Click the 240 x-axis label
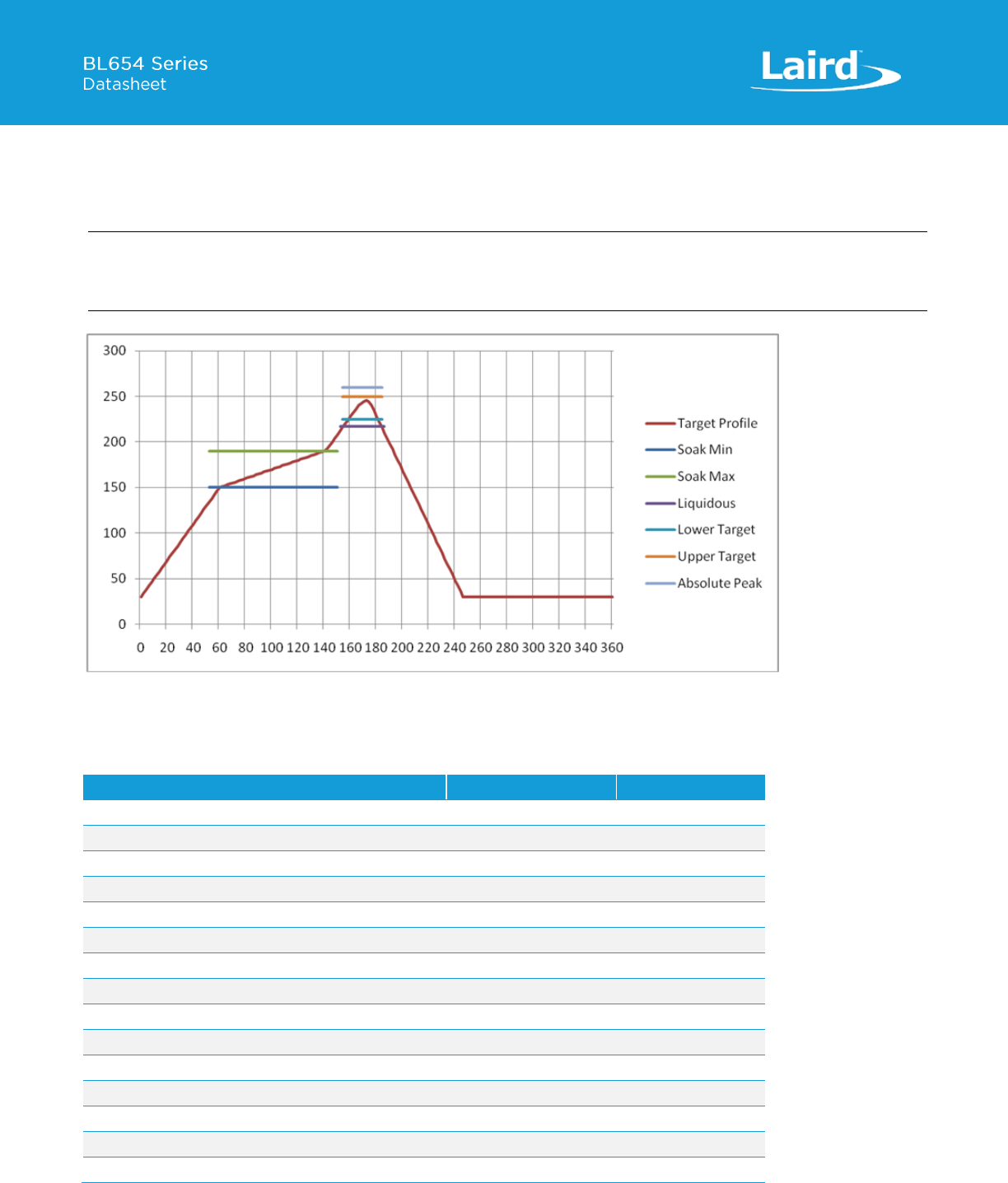The width and height of the screenshot is (1008, 1183). pyautogui.click(x=455, y=648)
